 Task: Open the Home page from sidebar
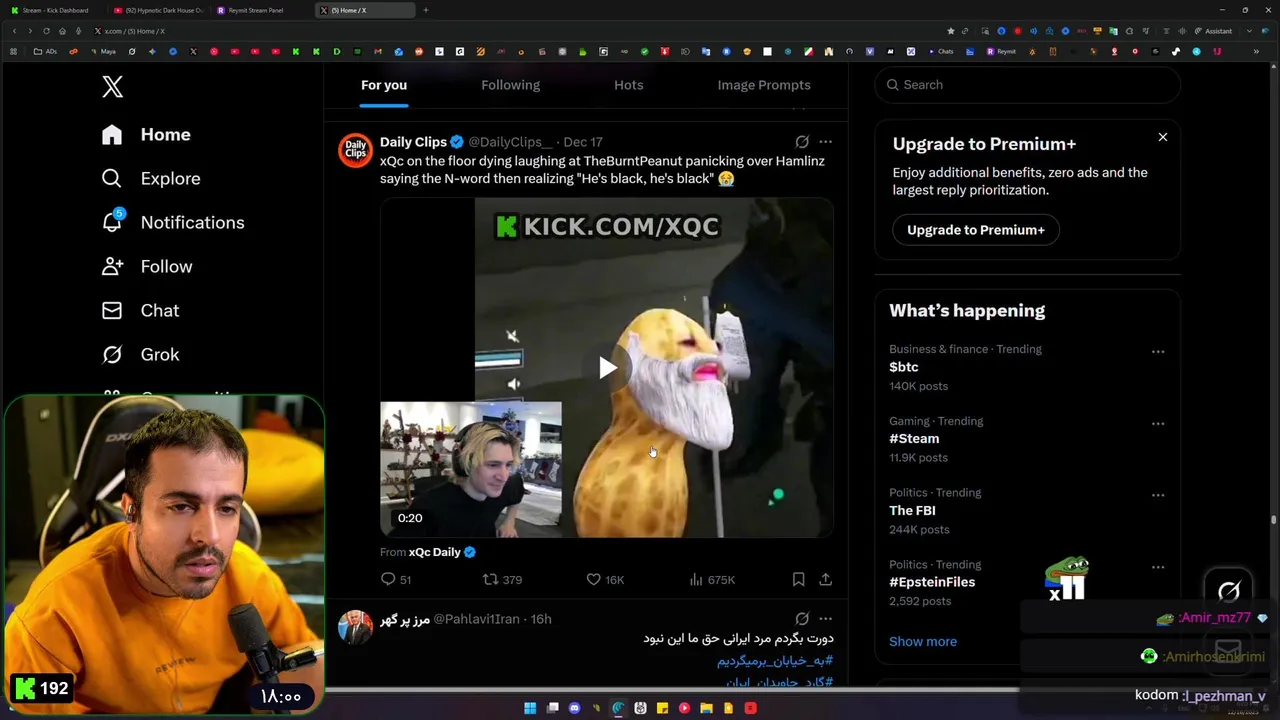147,134
